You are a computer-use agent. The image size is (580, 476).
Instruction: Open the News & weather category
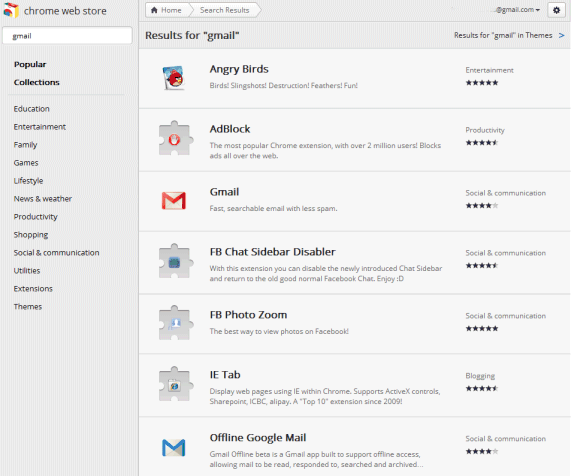click(43, 199)
